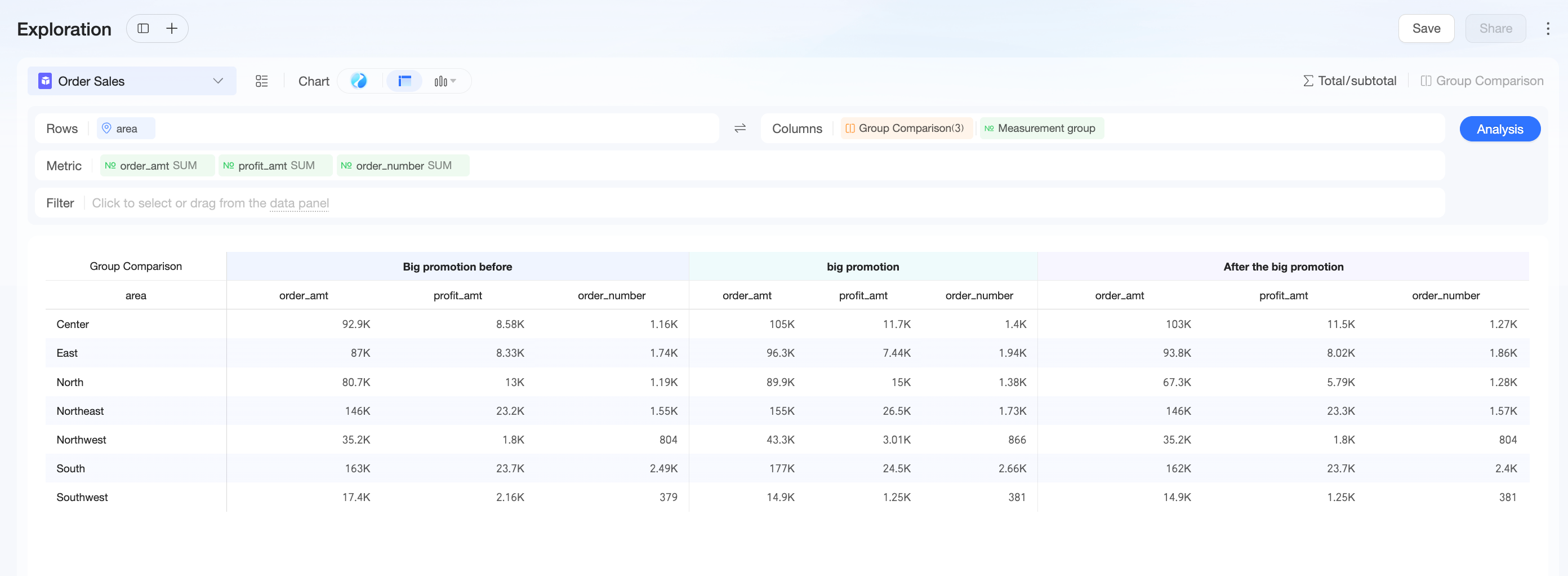Open the field list panel icon
This screenshot has width=1568, height=576.
tap(262, 81)
